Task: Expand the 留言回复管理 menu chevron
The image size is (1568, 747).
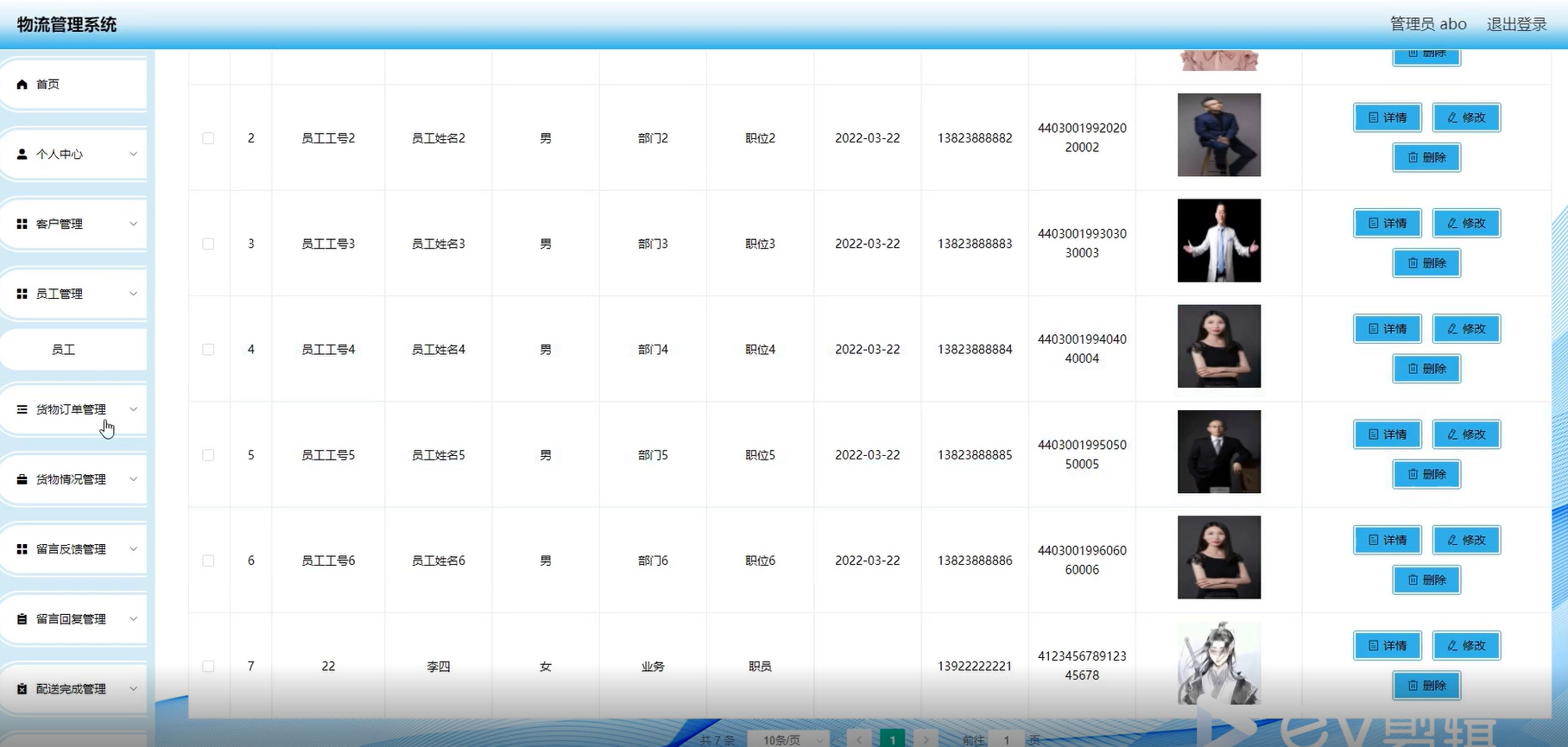Action: [133, 619]
